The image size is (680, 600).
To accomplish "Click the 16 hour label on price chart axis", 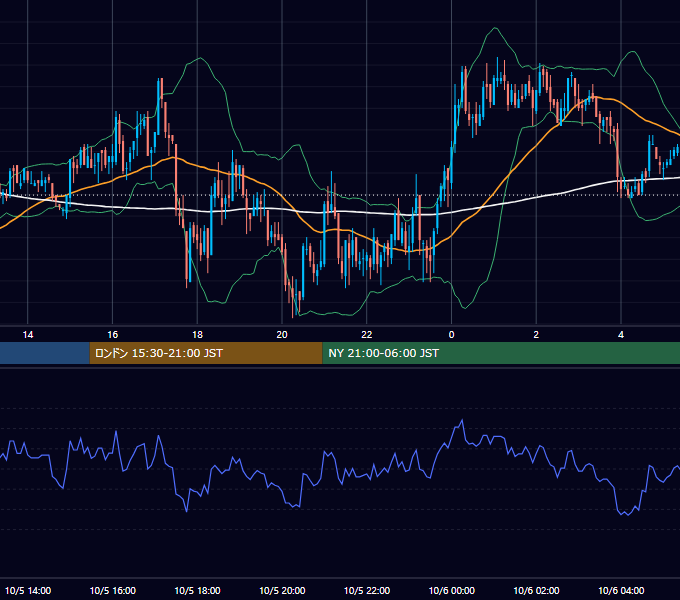I will coord(112,335).
